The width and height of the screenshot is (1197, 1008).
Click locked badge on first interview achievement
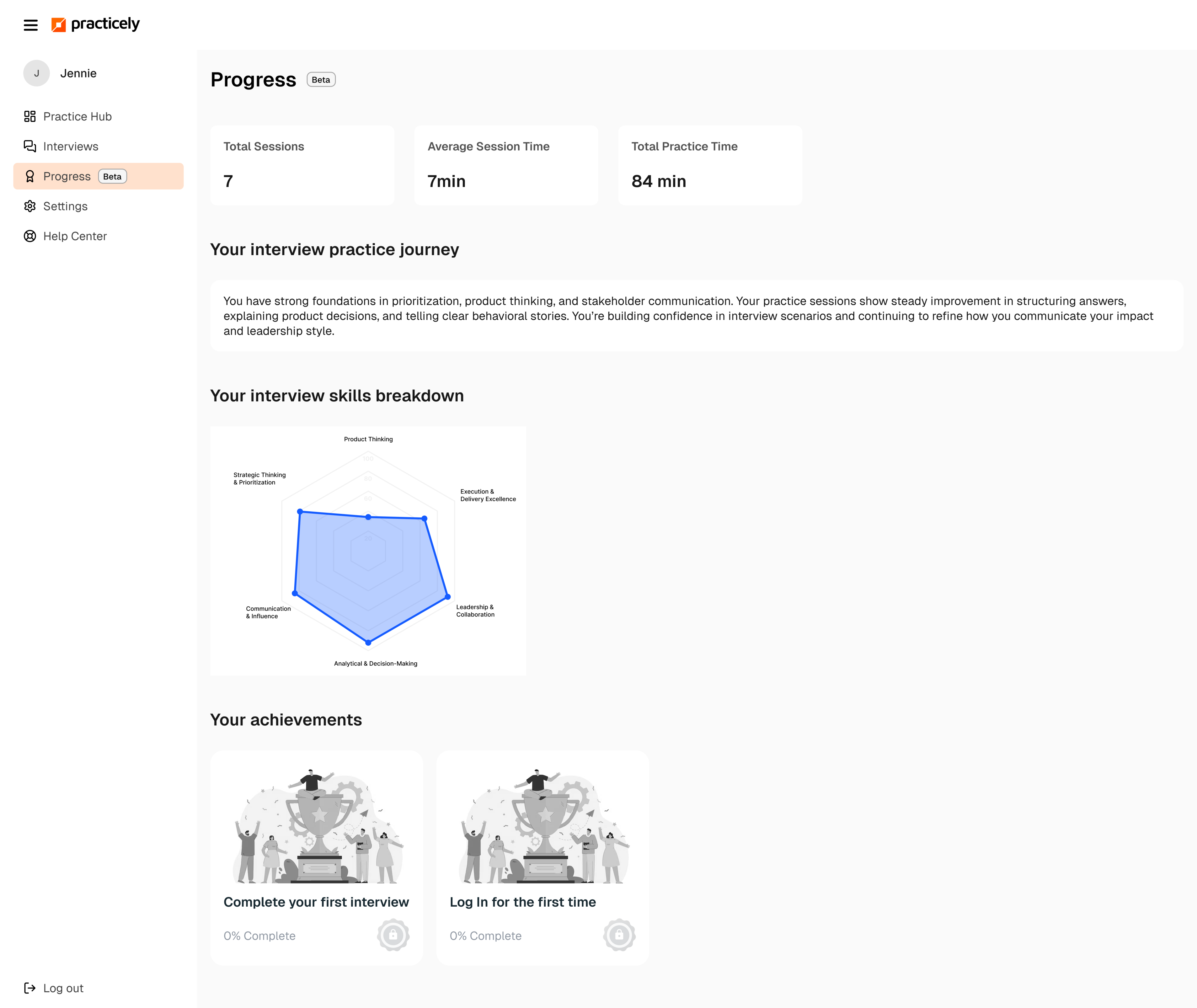pos(393,935)
